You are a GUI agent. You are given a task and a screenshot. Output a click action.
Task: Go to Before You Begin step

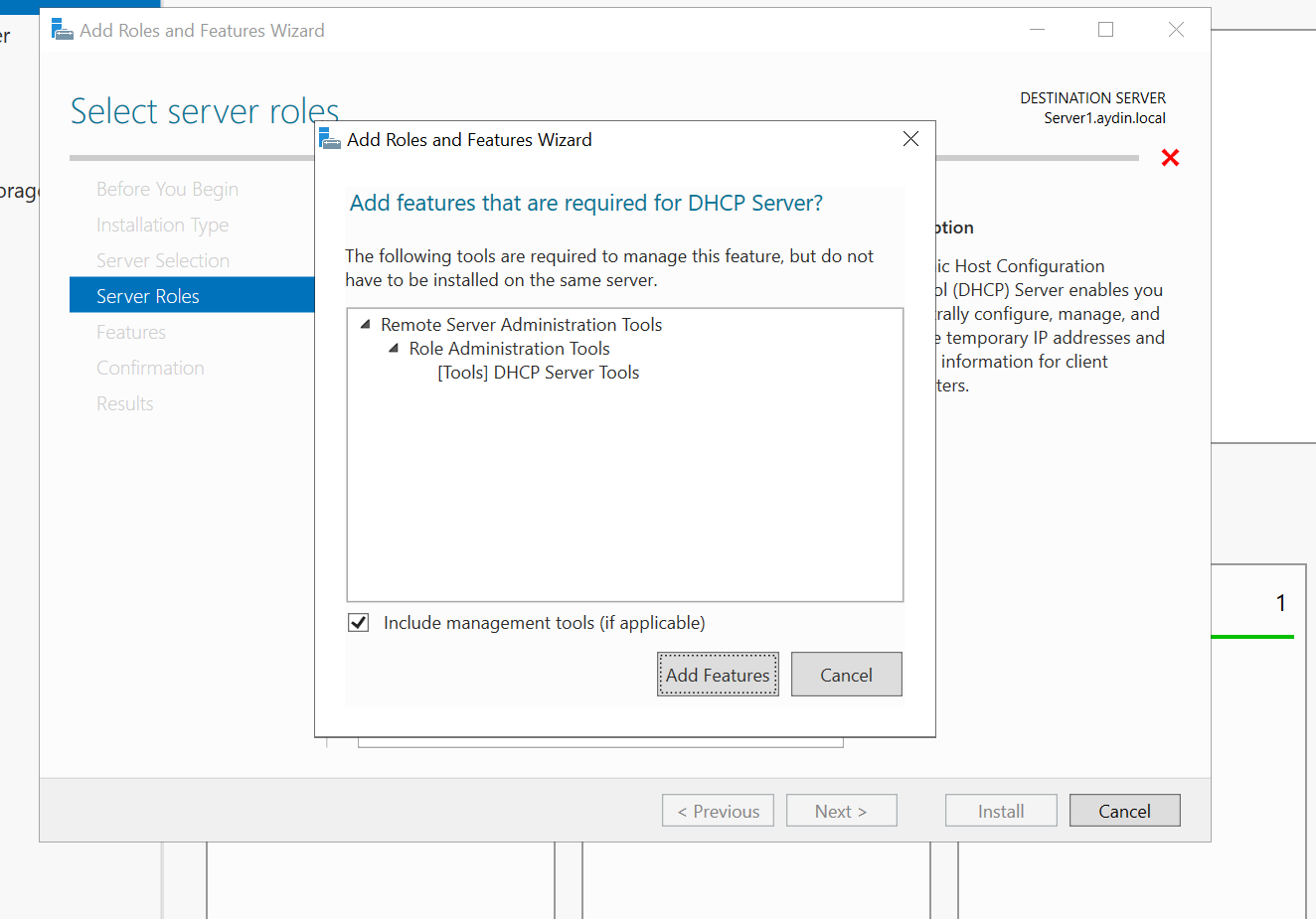pos(167,189)
